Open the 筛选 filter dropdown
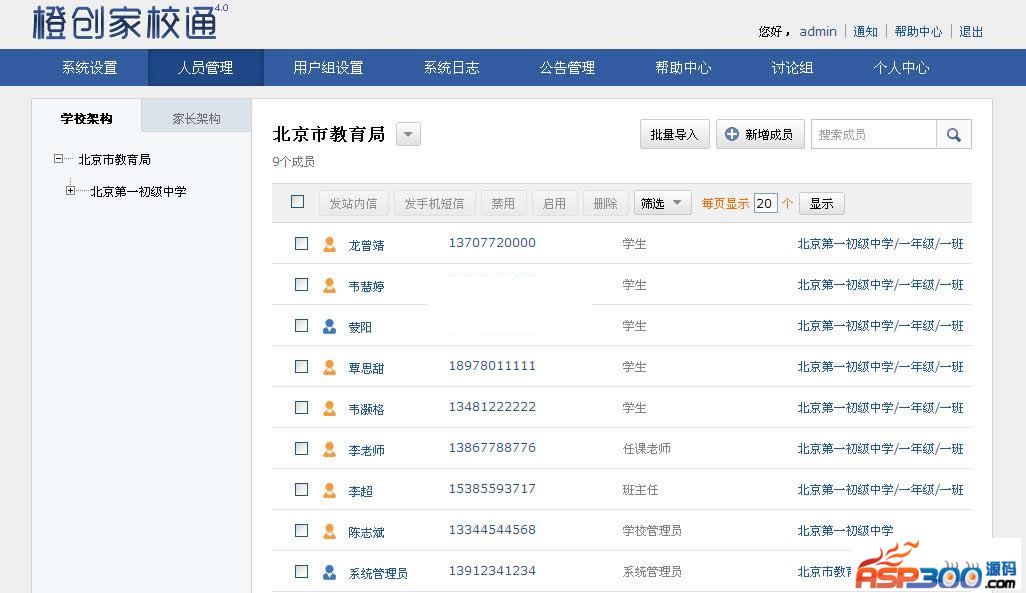This screenshot has height=593, width=1026. tap(662, 203)
